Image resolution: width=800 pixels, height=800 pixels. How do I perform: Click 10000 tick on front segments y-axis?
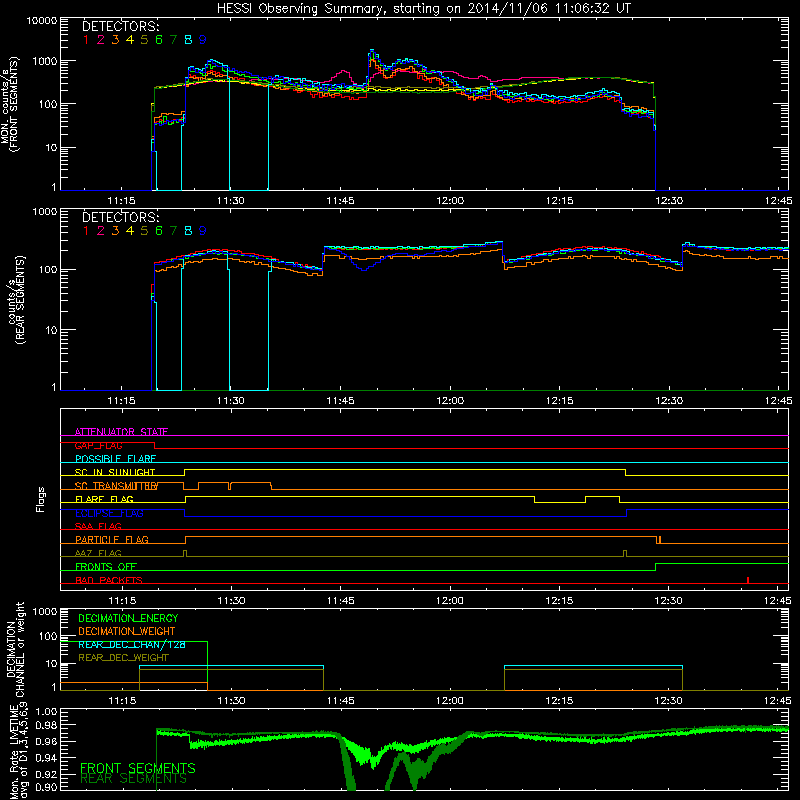pos(42,20)
